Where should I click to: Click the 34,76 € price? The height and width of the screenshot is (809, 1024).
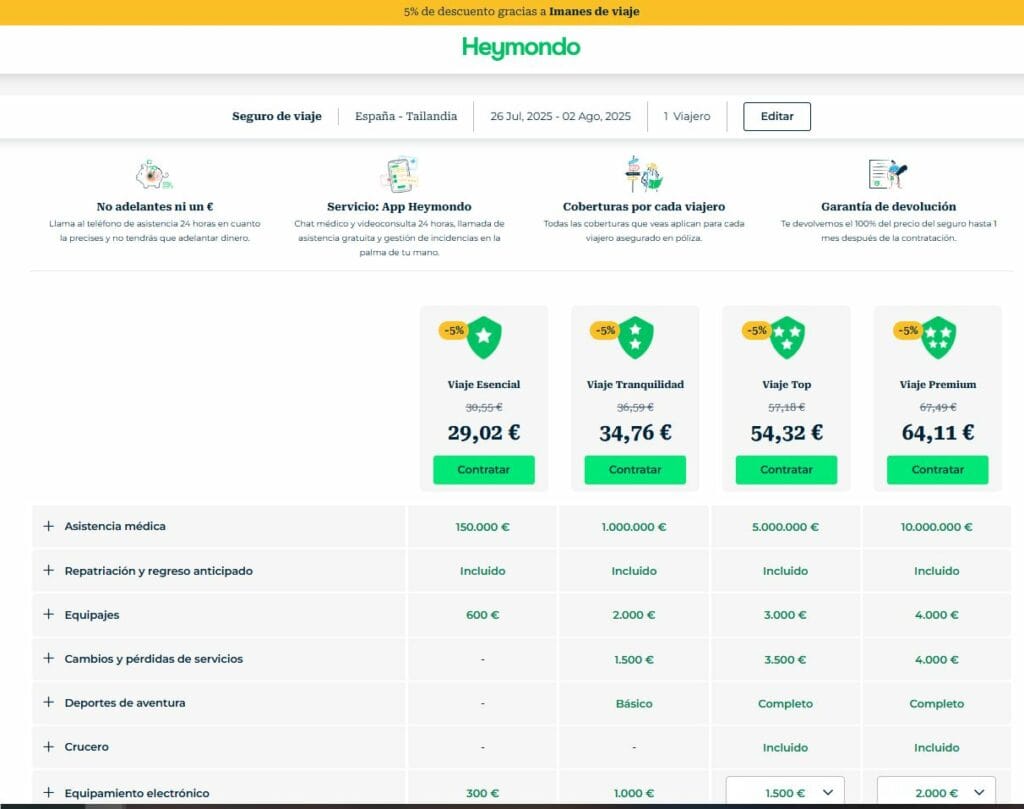pyautogui.click(x=635, y=433)
